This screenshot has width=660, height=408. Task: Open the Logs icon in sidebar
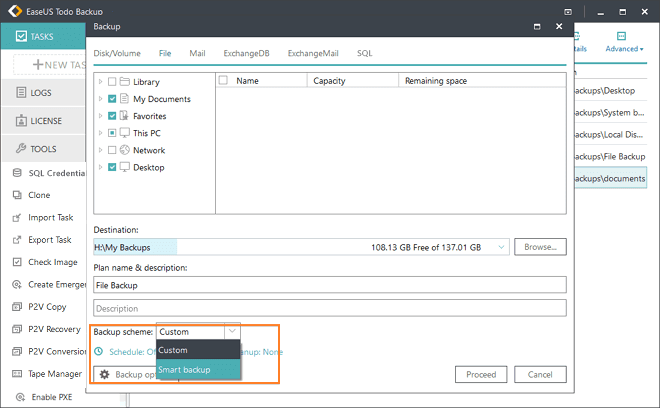[21, 92]
